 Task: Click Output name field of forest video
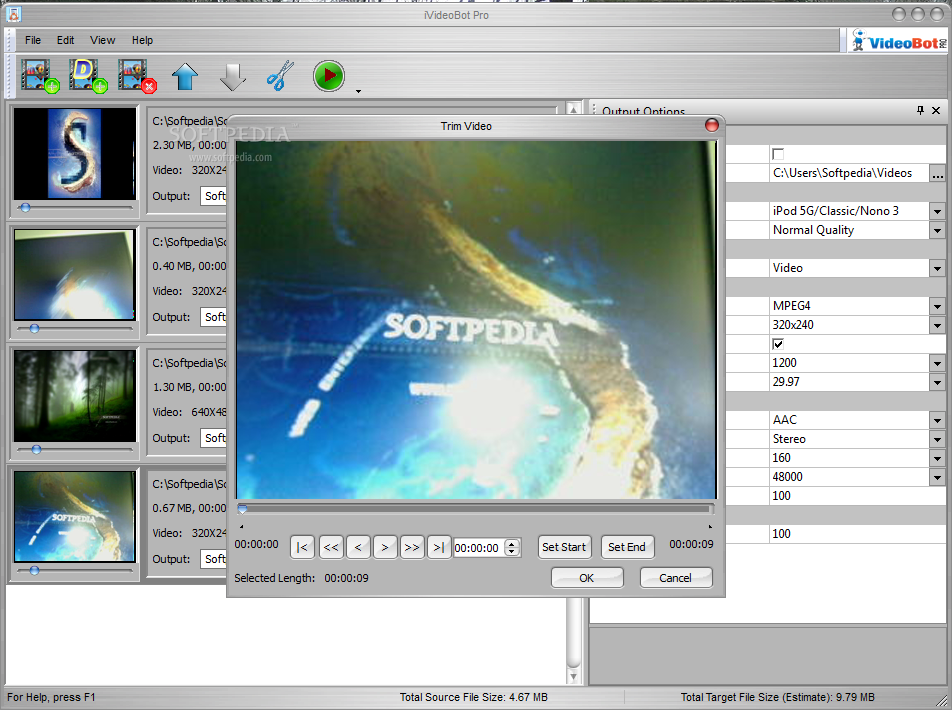(214, 437)
